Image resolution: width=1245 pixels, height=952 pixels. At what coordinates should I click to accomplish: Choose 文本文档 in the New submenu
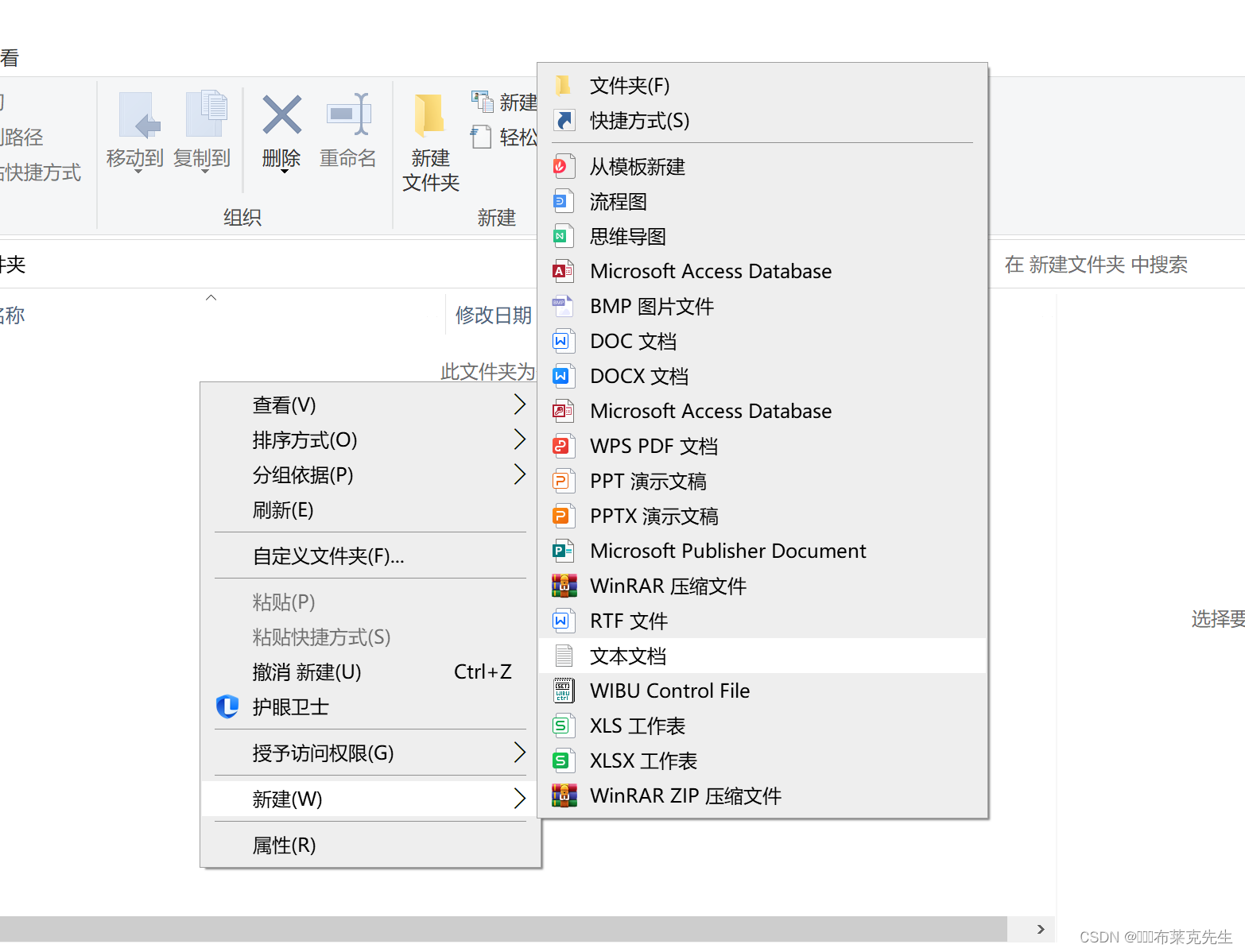[762, 656]
